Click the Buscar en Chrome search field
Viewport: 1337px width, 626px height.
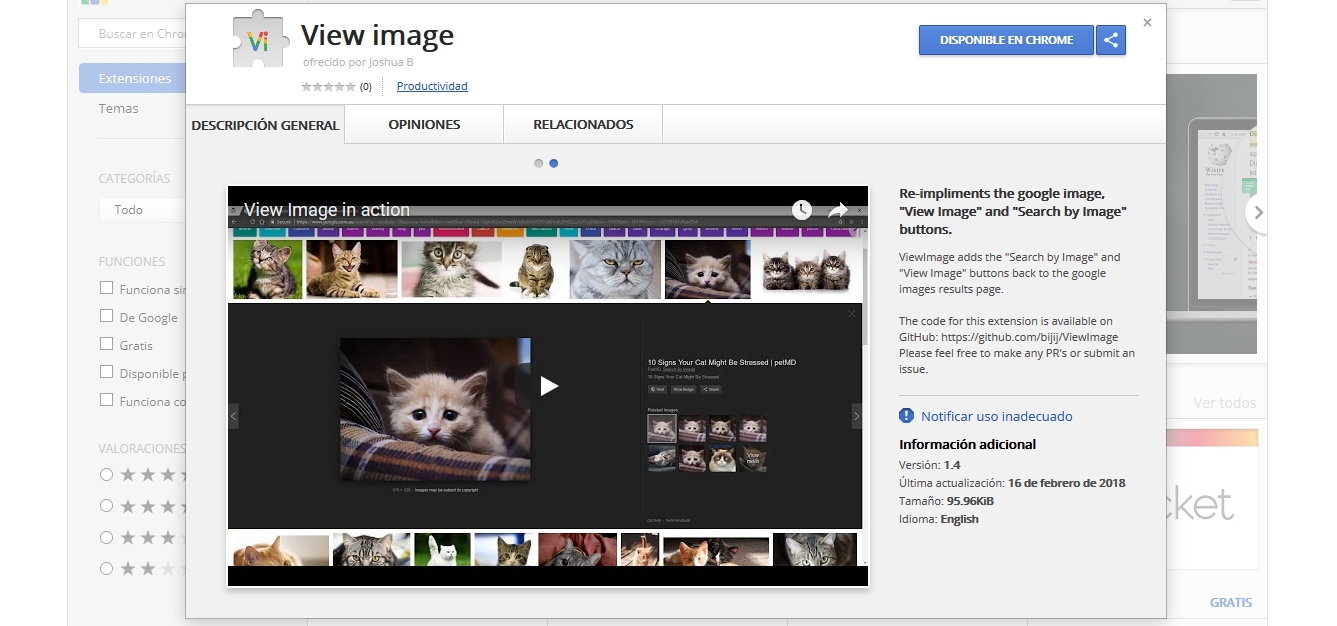(x=133, y=33)
